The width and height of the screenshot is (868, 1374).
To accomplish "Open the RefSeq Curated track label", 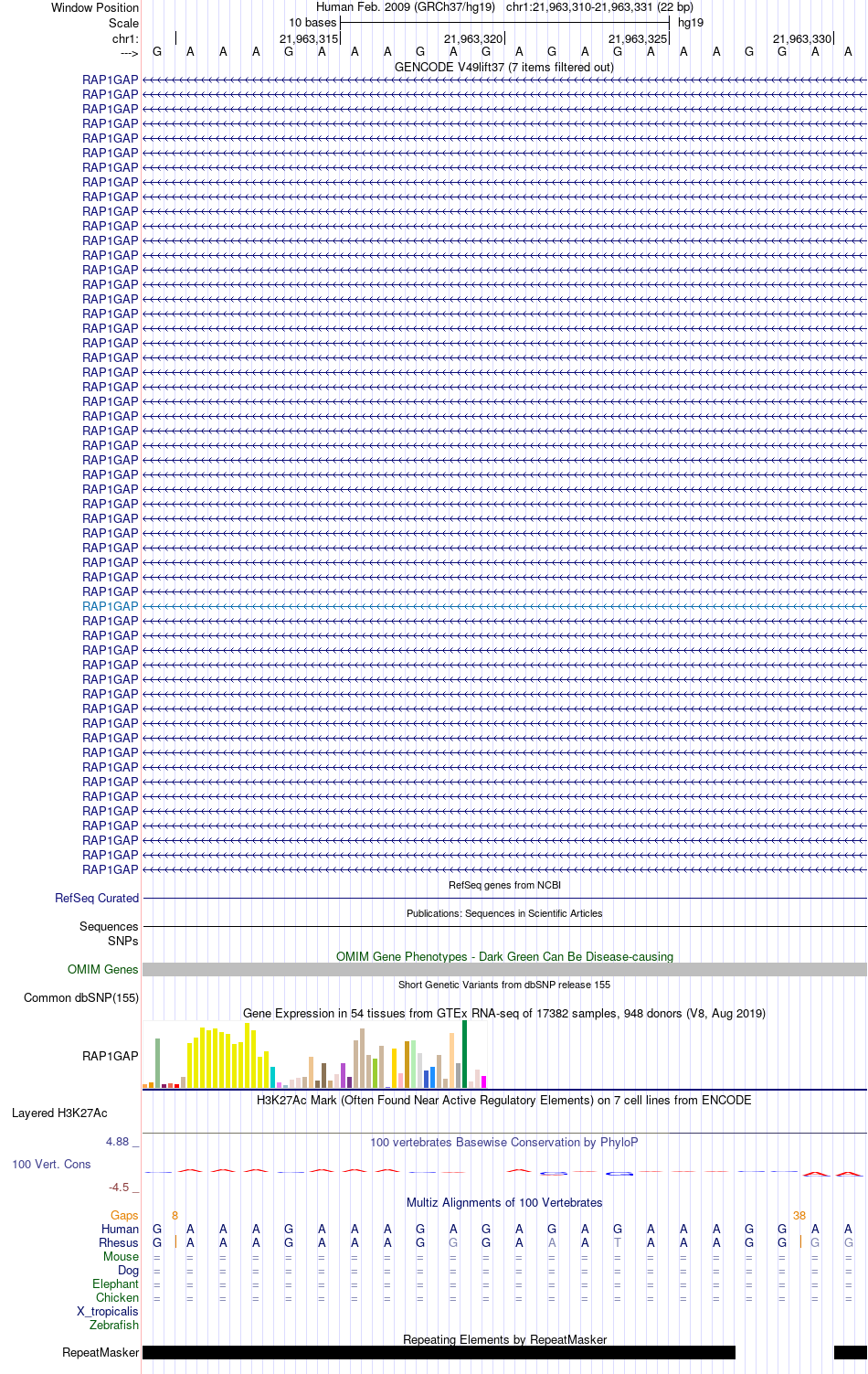I will point(97,899).
